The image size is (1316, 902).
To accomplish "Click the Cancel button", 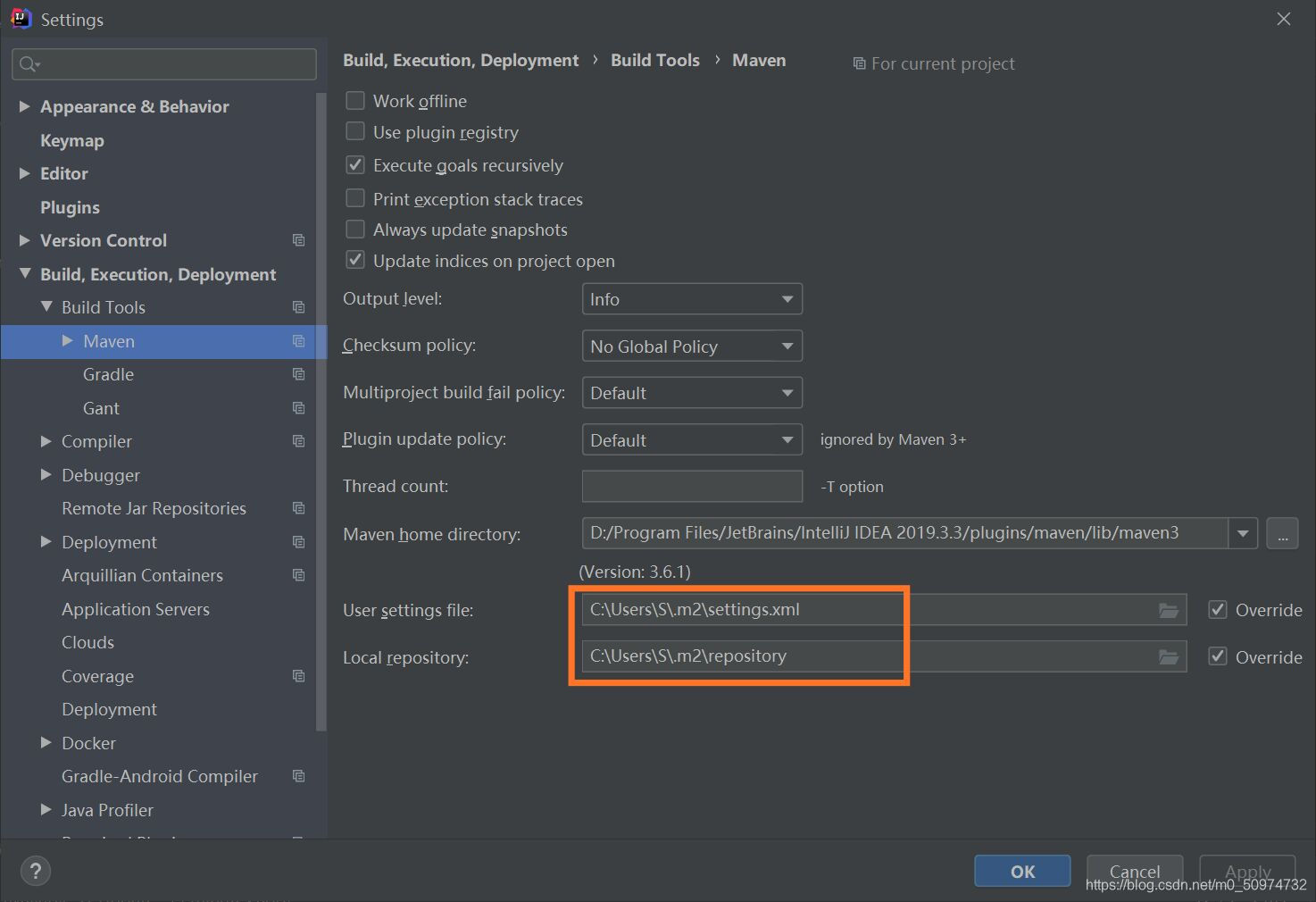I will [x=1135, y=871].
